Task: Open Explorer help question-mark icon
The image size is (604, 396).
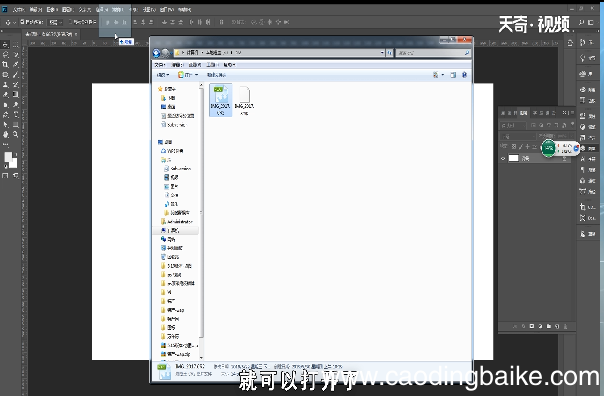Action: (x=464, y=75)
